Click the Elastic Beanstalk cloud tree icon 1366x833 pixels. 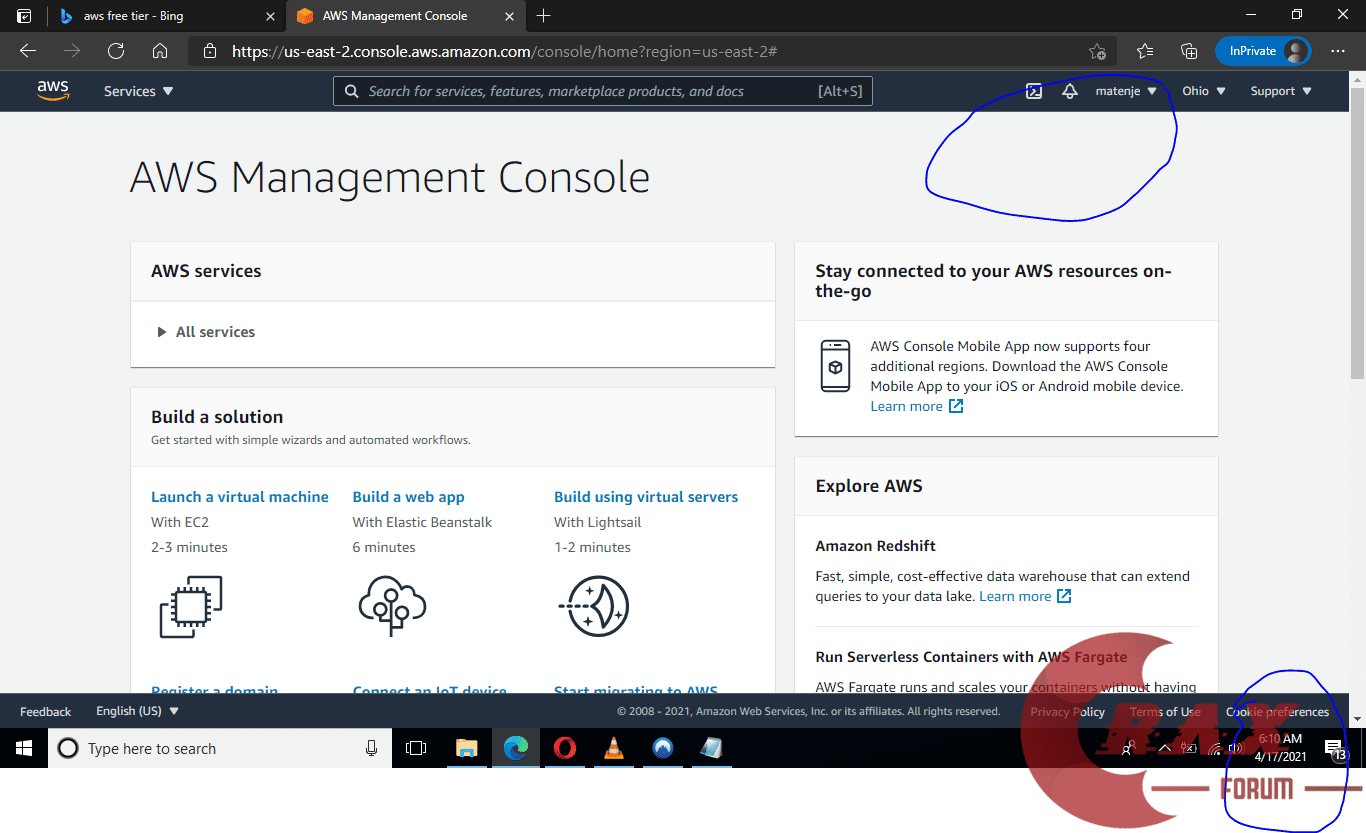[x=392, y=606]
